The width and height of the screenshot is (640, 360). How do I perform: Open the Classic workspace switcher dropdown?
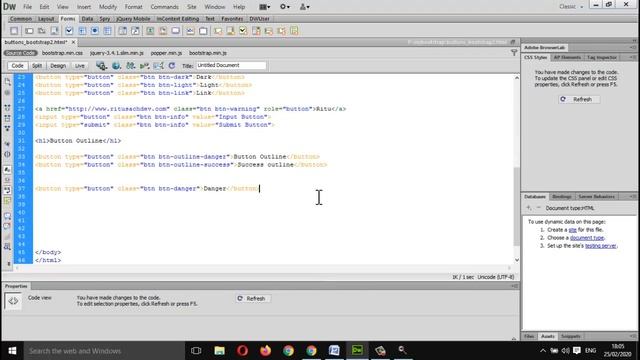(x=571, y=7)
